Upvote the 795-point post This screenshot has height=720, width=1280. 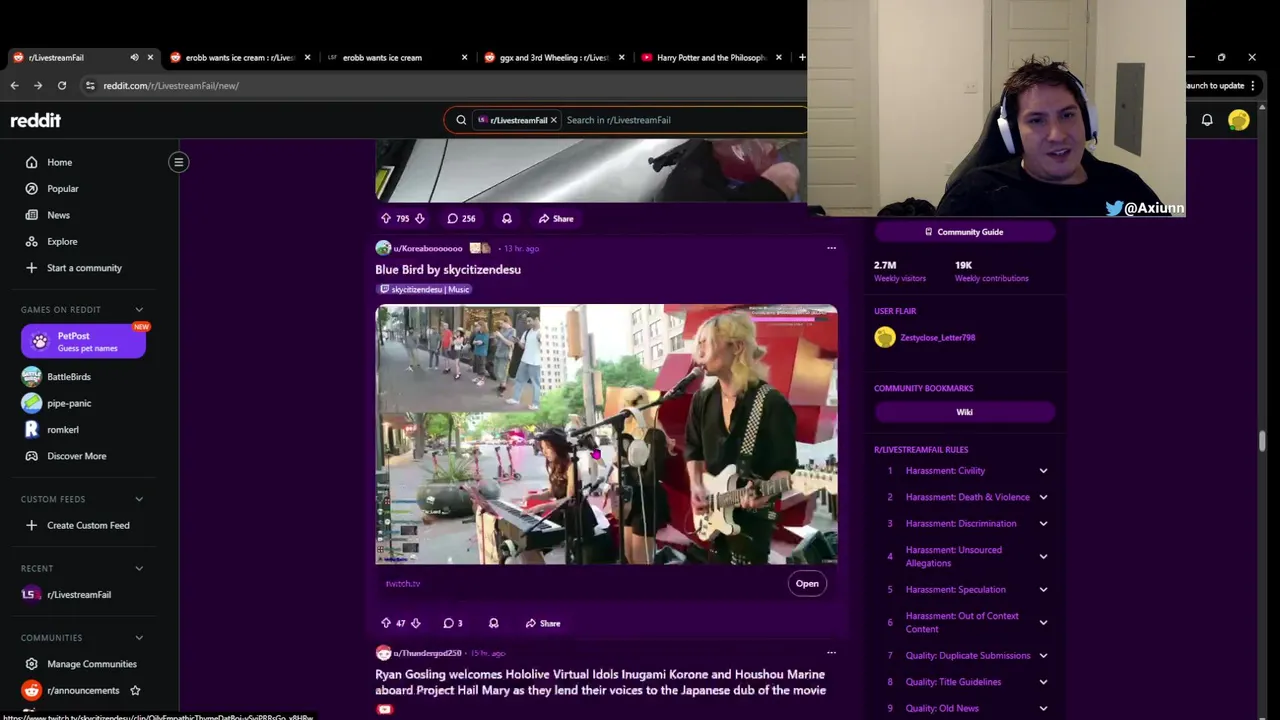click(x=386, y=218)
